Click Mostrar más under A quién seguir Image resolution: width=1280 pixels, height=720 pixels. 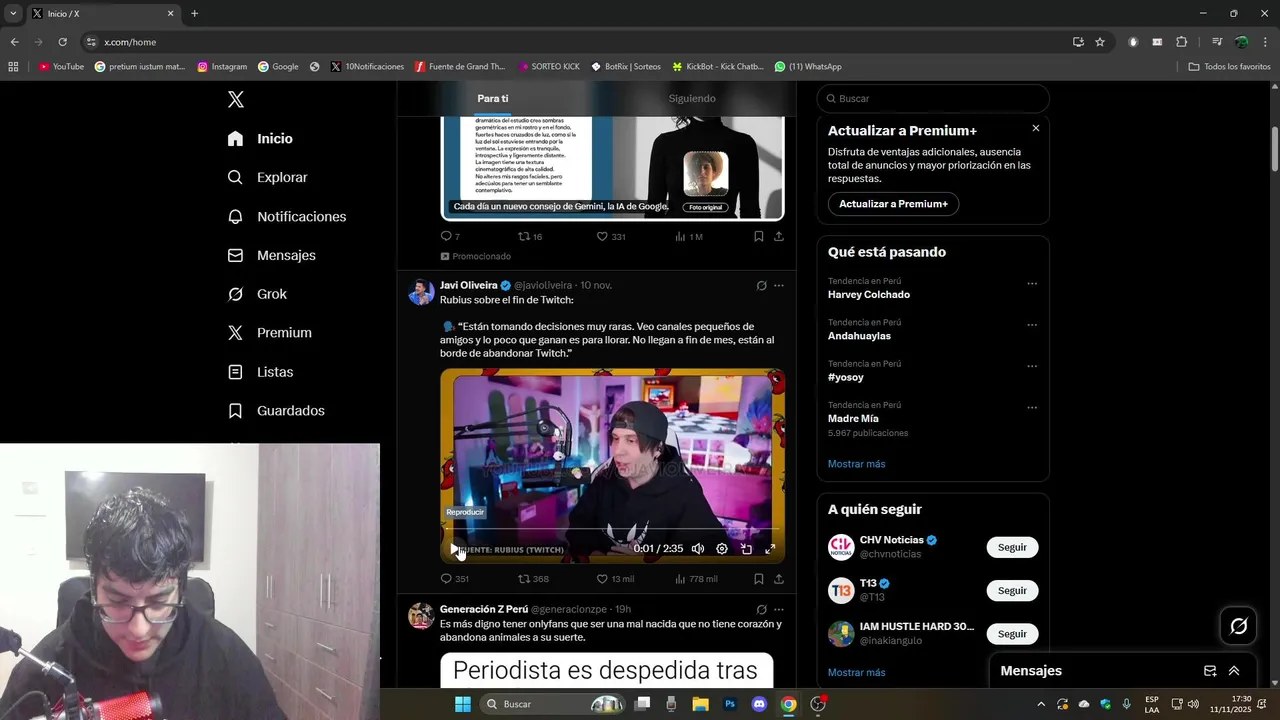point(857,673)
